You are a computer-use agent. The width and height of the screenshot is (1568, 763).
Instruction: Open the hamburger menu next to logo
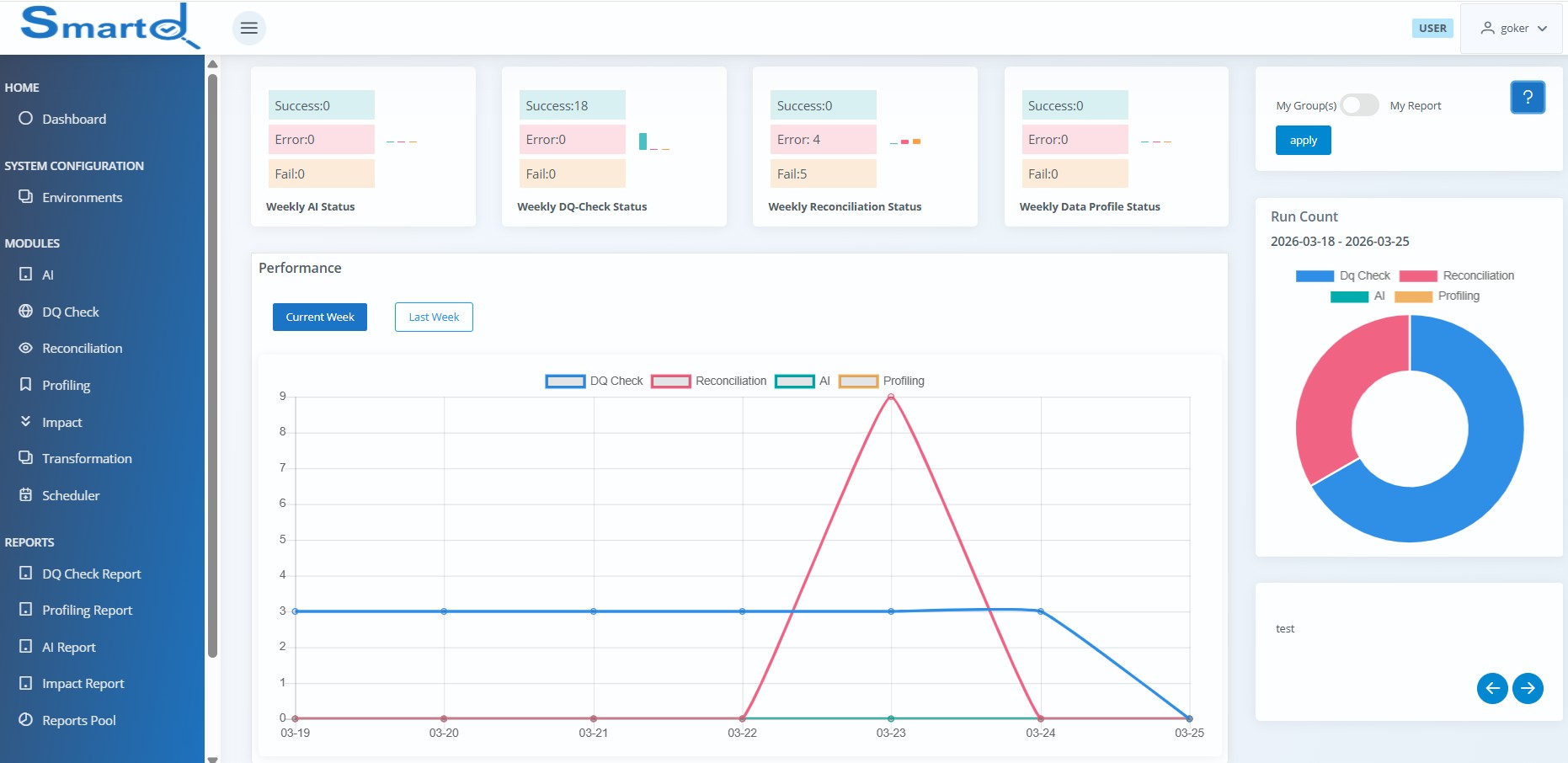pos(248,28)
